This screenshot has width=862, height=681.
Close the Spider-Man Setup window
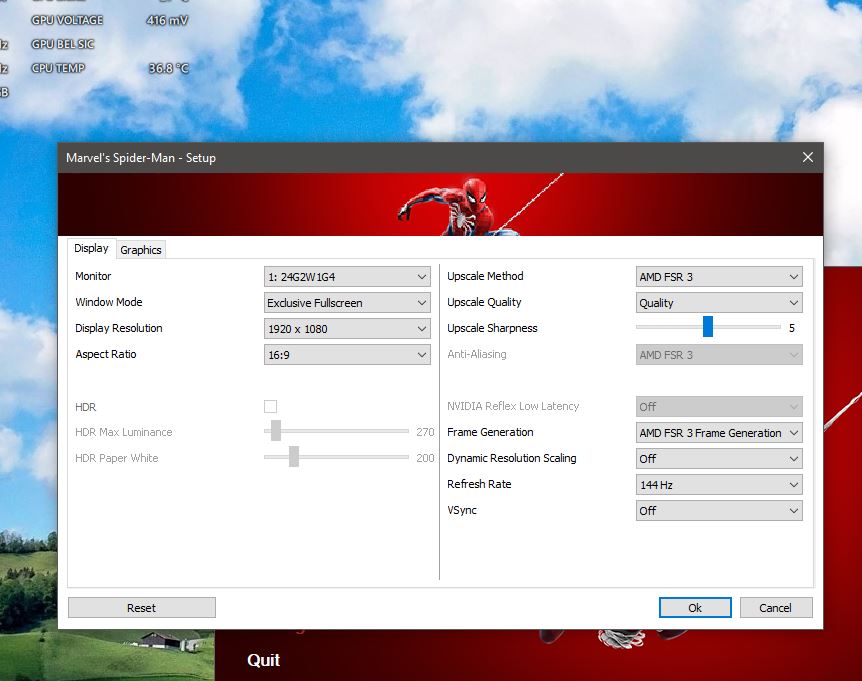click(x=808, y=157)
